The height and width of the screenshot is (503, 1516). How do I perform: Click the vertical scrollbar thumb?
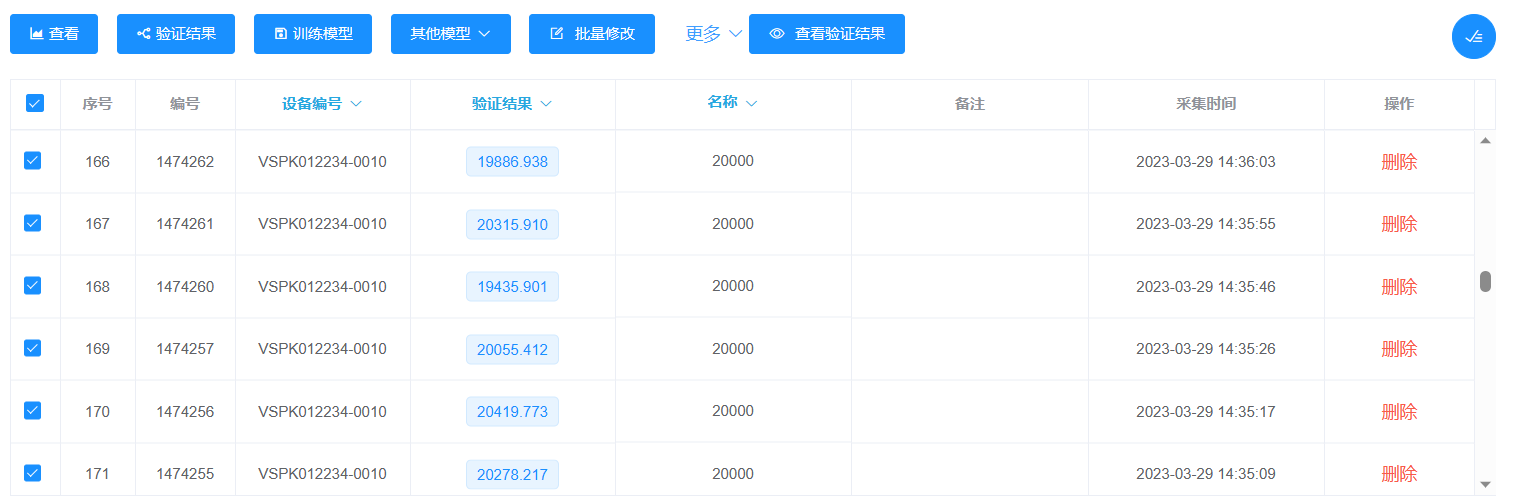(1485, 281)
